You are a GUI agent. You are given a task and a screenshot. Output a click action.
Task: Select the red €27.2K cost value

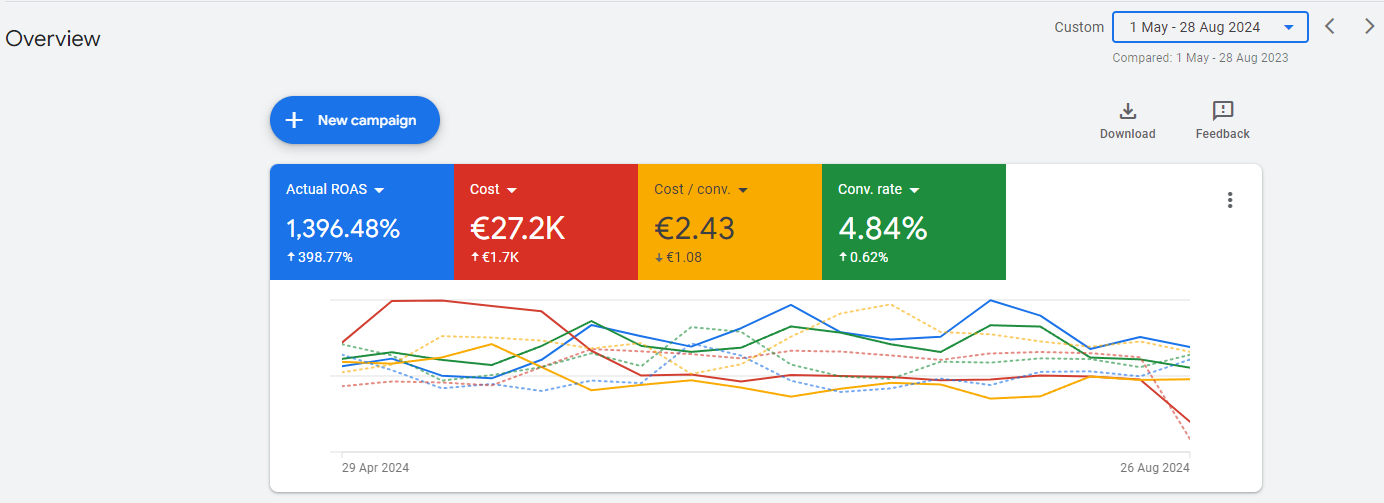point(517,229)
